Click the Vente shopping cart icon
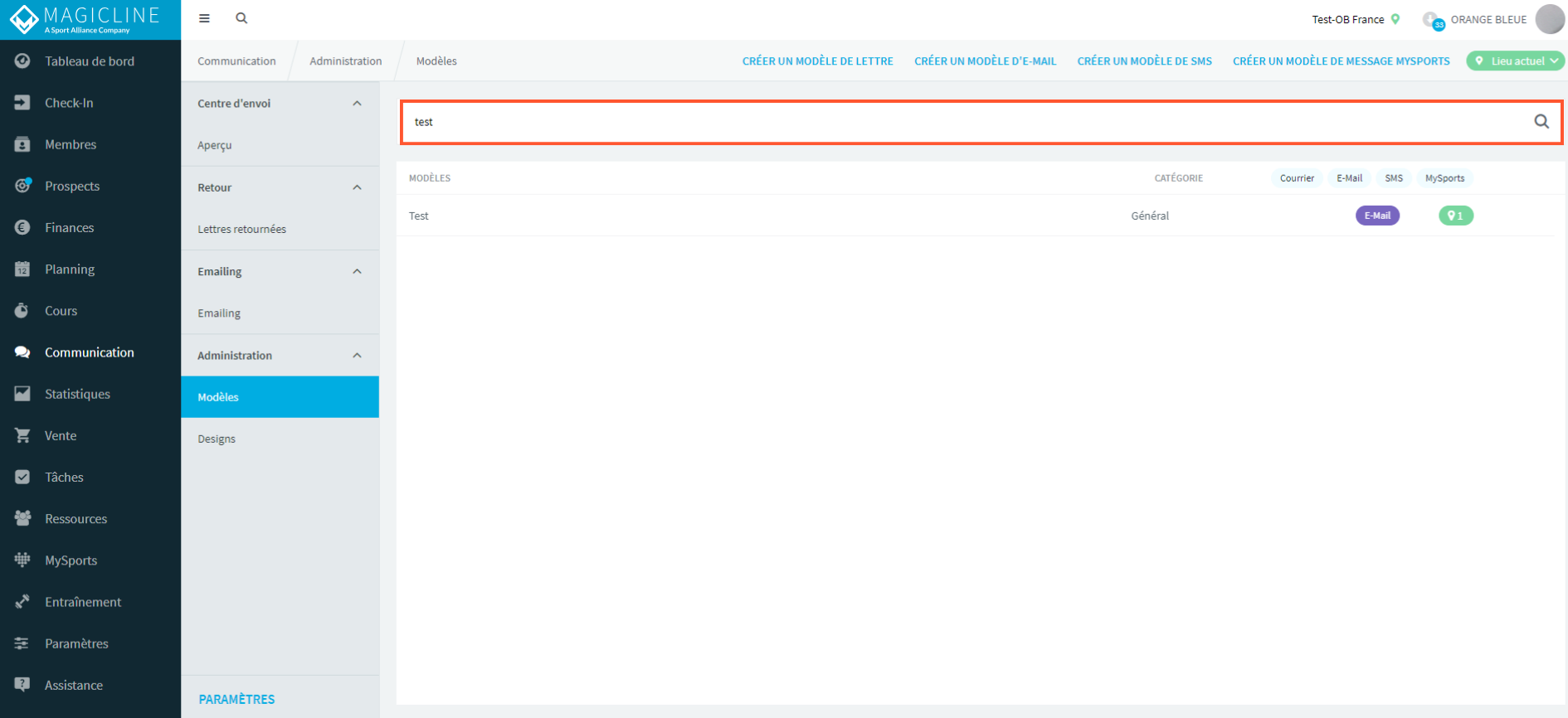 22,435
